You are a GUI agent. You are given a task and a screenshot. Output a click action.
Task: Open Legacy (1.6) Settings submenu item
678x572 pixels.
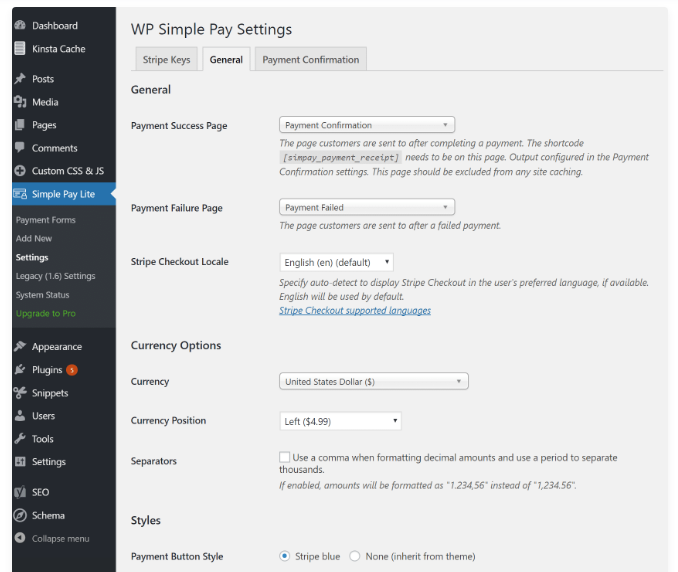click(x=55, y=276)
